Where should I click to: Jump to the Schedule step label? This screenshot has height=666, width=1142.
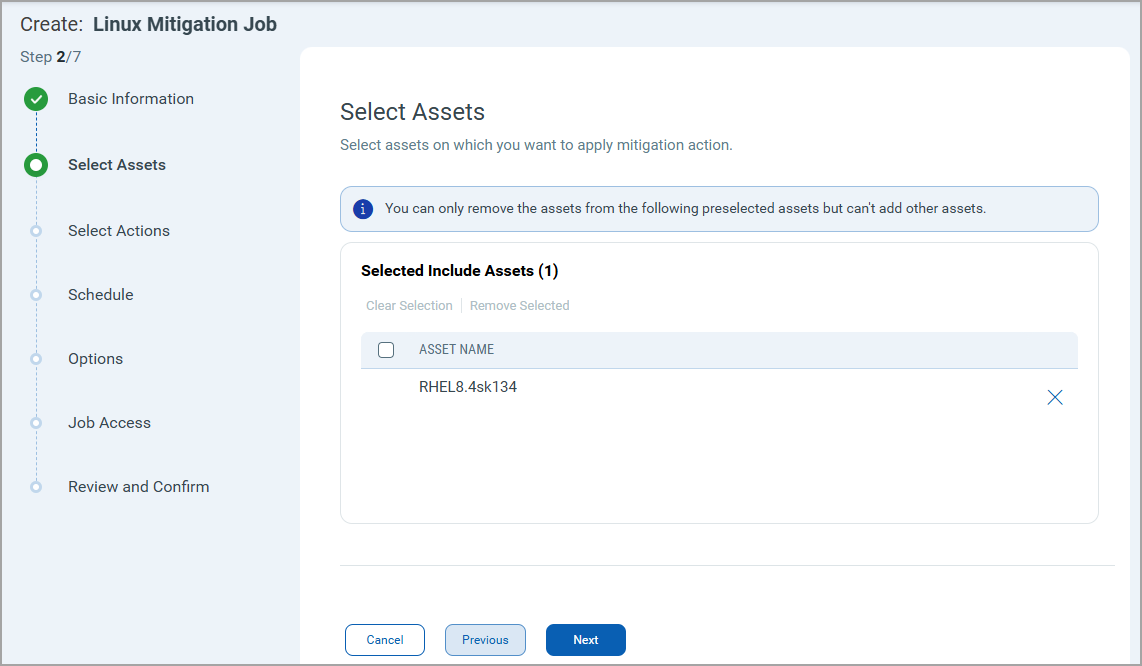tap(101, 295)
